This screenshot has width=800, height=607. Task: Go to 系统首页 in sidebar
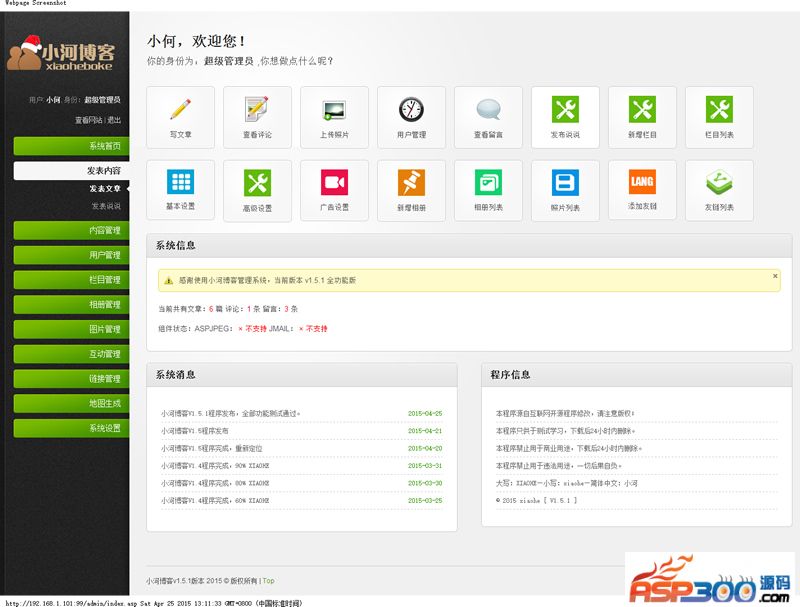72,147
